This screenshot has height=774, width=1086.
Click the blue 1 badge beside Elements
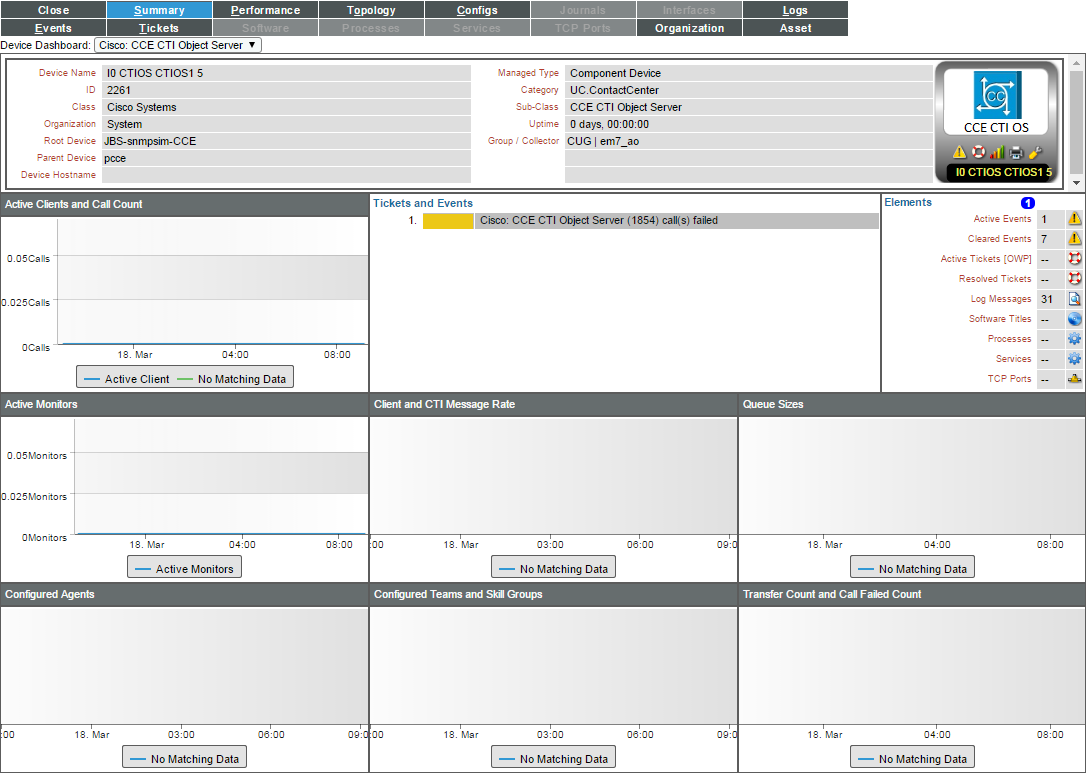point(1028,203)
